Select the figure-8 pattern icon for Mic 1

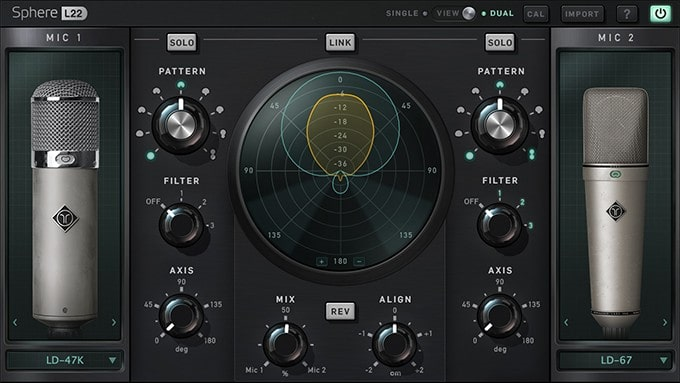click(213, 154)
